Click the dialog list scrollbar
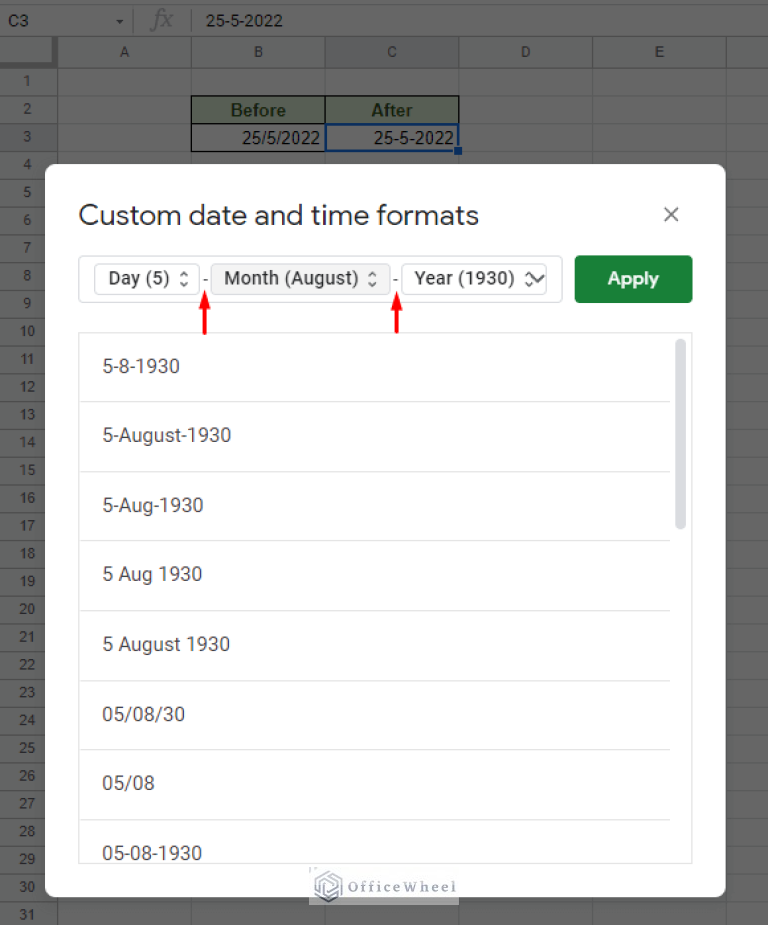The width and height of the screenshot is (768, 925). (x=681, y=430)
